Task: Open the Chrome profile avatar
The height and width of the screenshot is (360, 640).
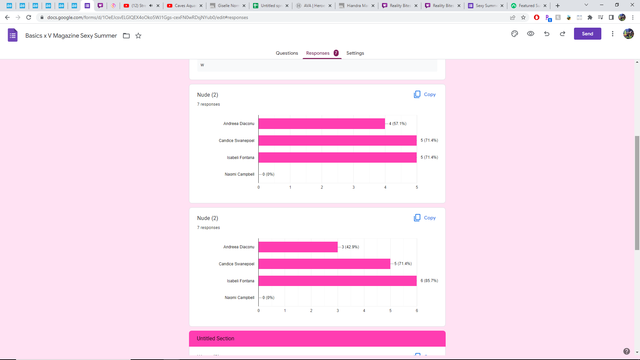Action: click(622, 18)
